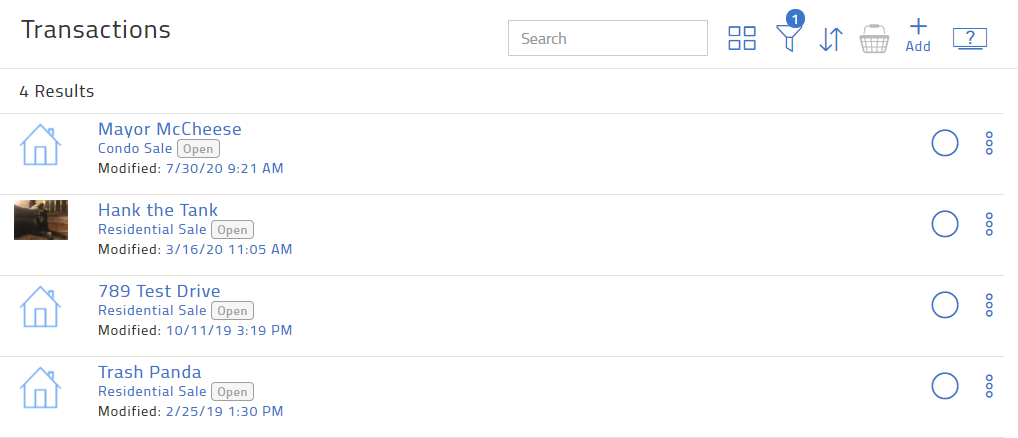The image size is (1018, 438).
Task: Open the filter options
Action: (789, 39)
